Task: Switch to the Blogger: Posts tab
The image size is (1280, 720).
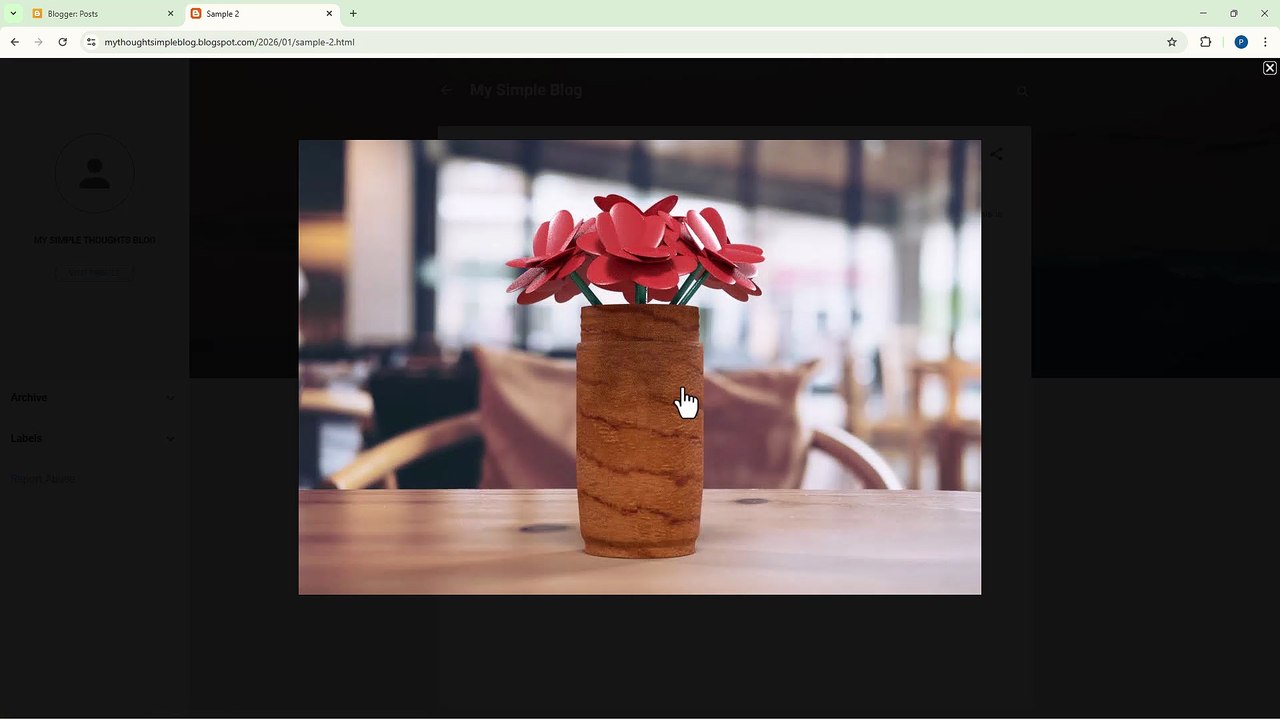Action: point(102,14)
